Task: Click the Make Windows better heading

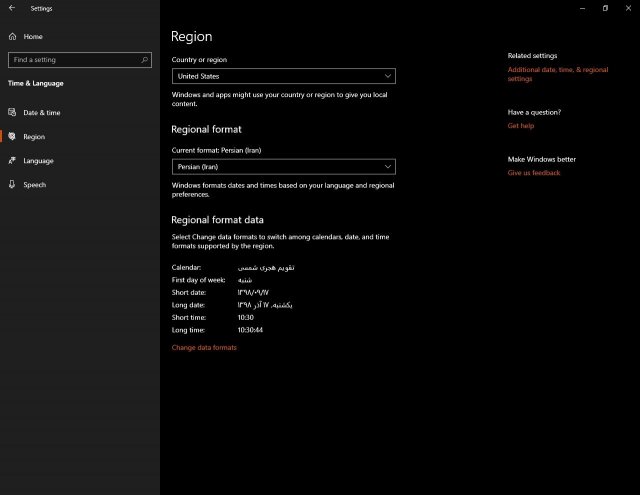Action: point(542,160)
